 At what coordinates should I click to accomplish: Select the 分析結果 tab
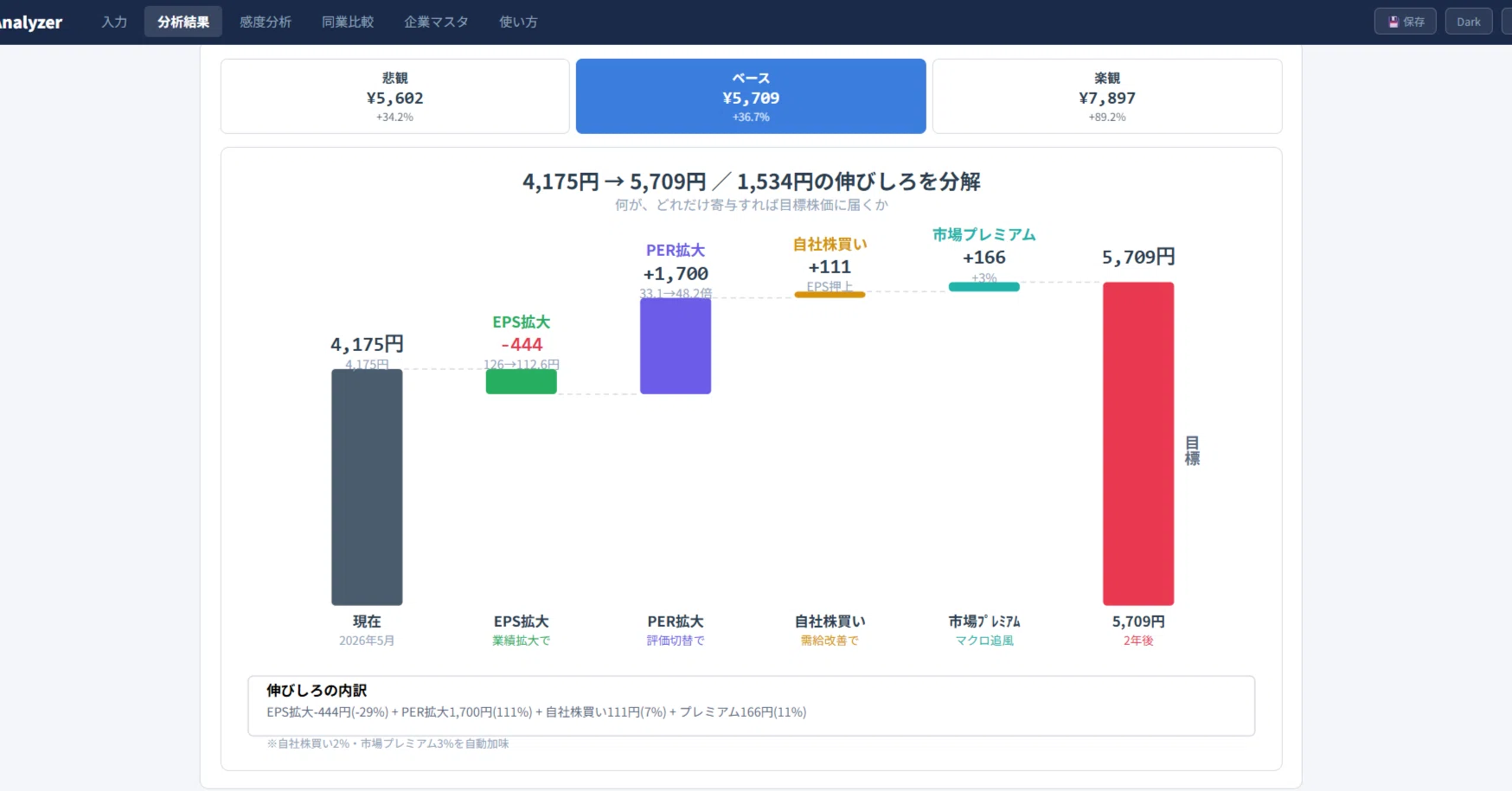point(183,22)
